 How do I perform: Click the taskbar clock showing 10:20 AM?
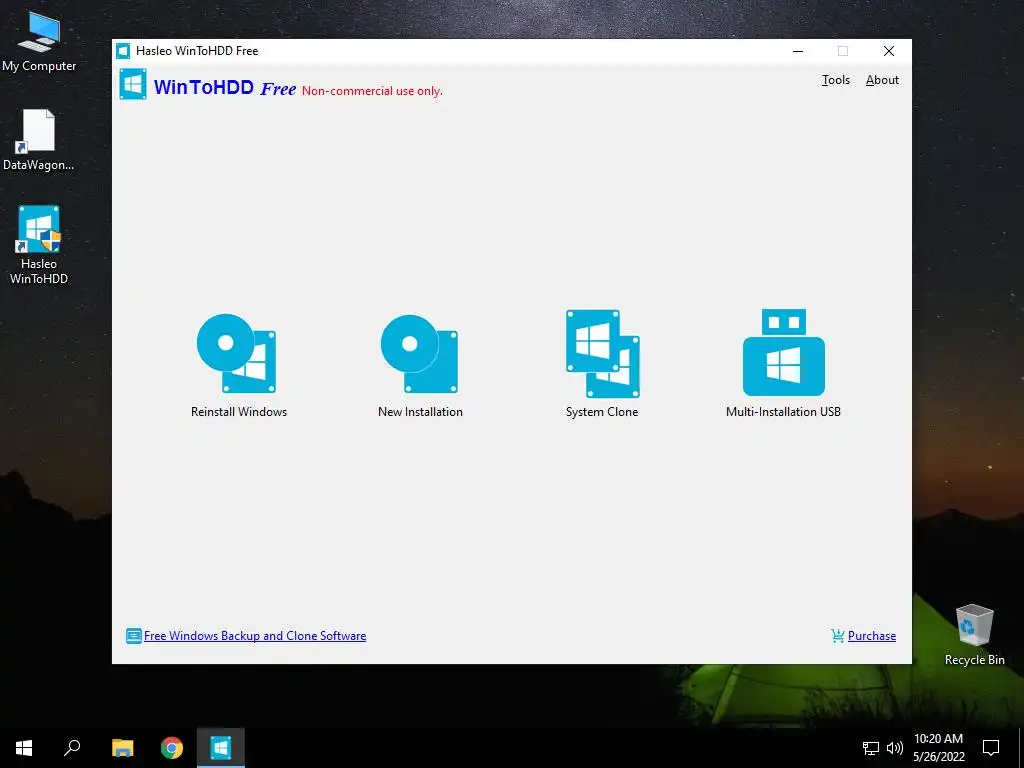tap(938, 748)
